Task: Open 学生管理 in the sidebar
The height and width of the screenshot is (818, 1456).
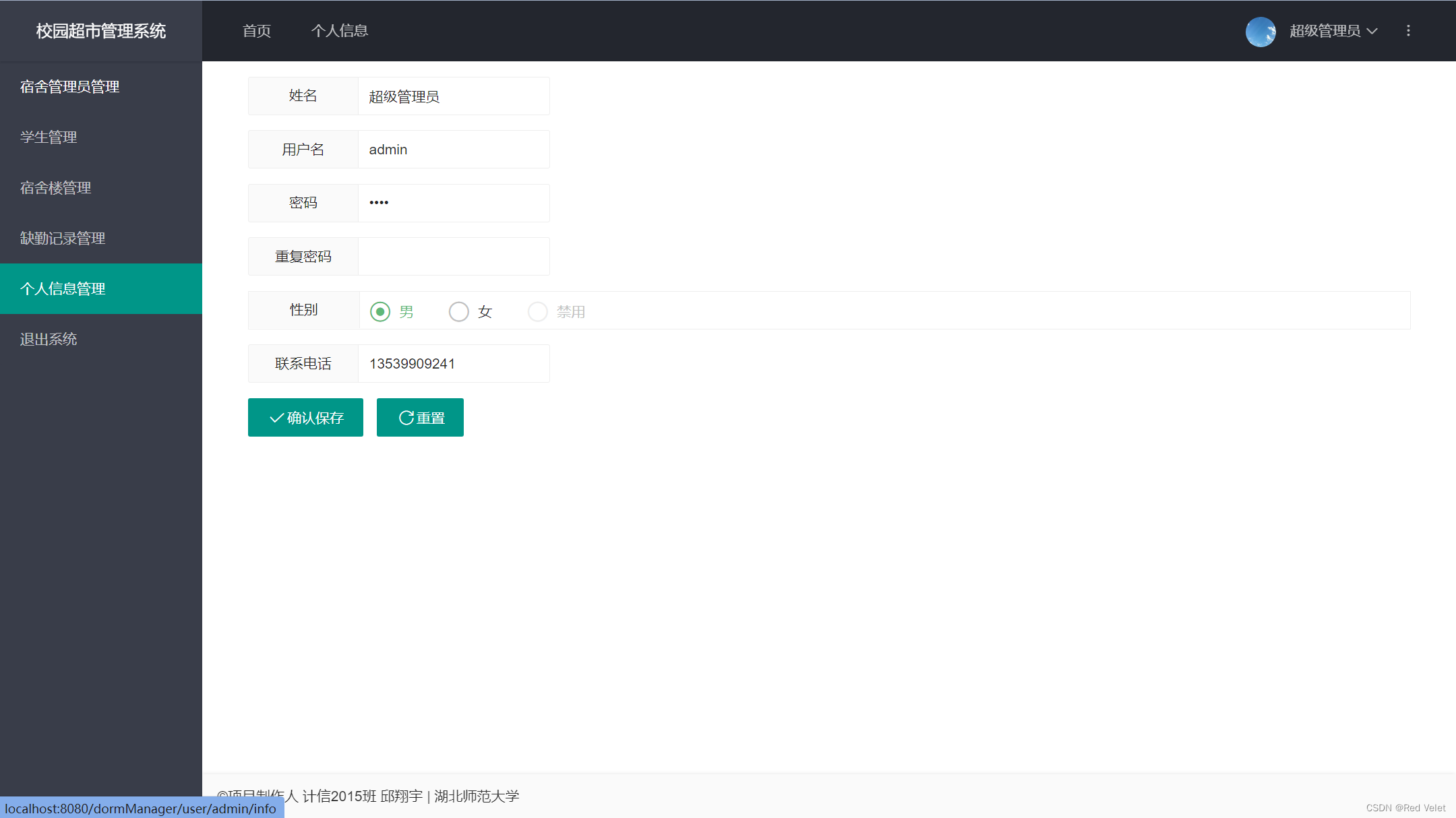Action: 101,137
